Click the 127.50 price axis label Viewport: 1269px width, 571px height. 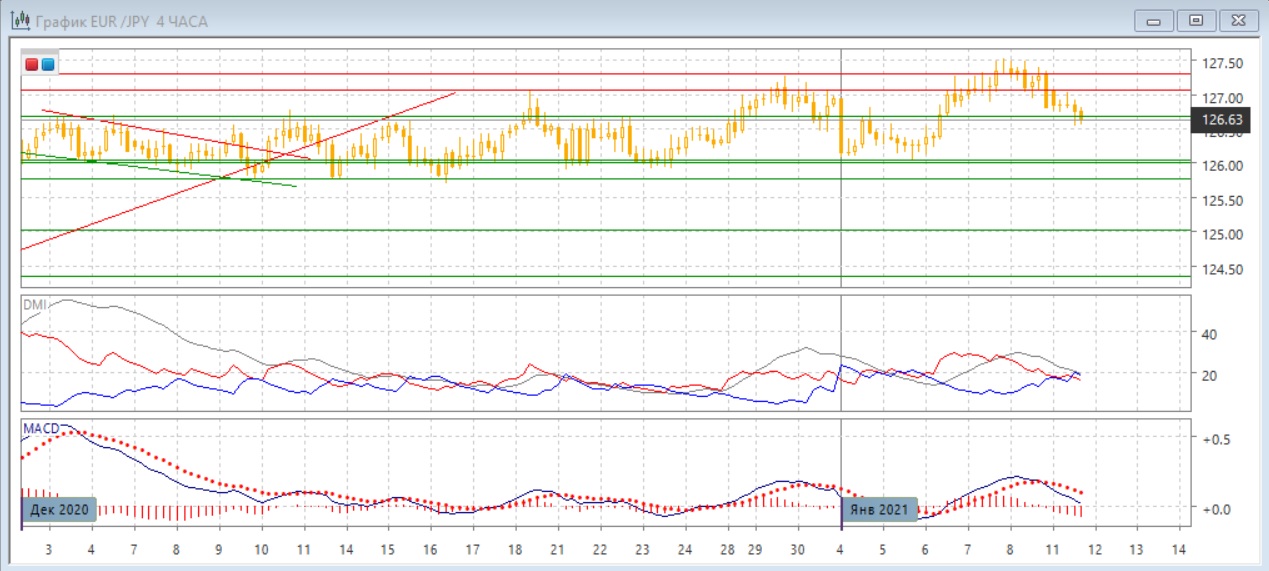[x=1222, y=63]
